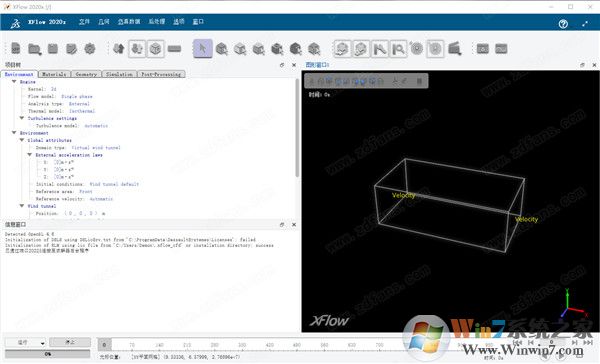Collapse the Wind tunnel tree node

point(22,206)
